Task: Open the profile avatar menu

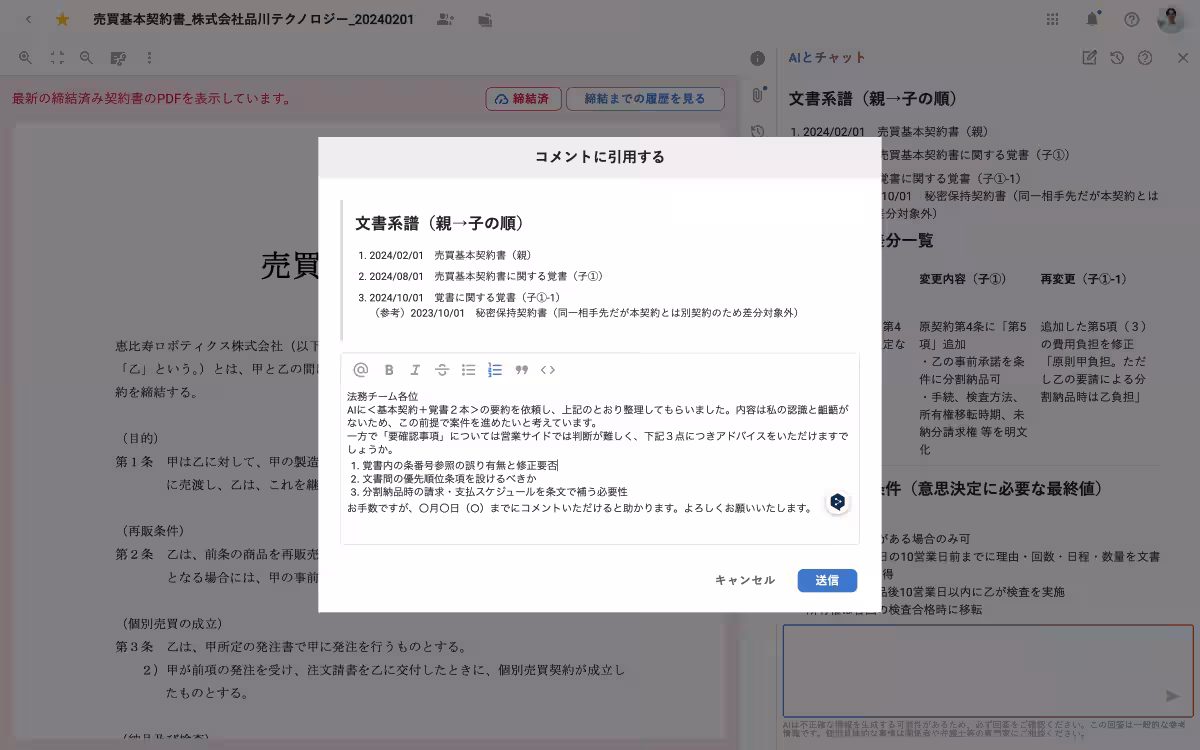Action: pyautogui.click(x=1169, y=19)
